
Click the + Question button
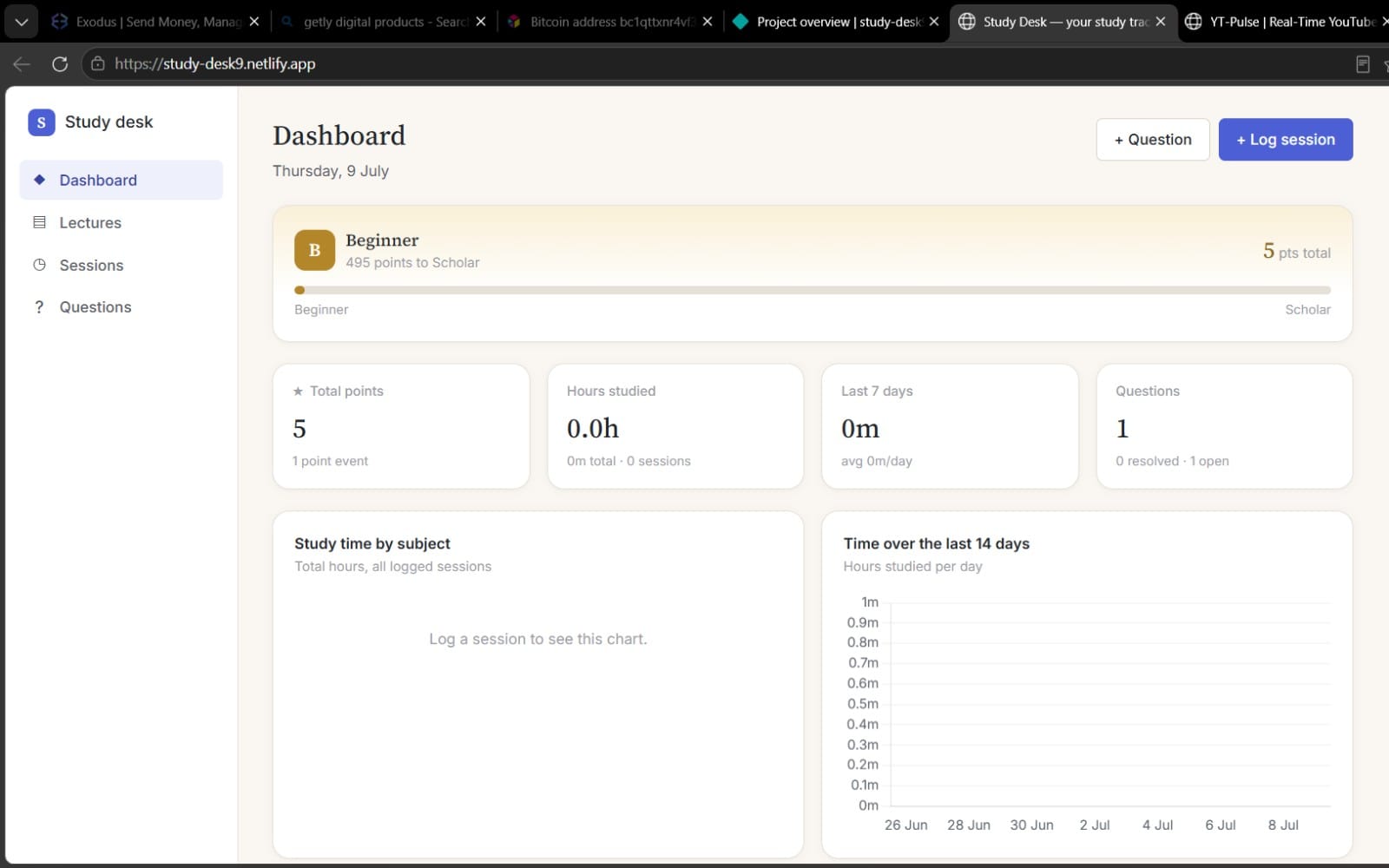coord(1153,140)
